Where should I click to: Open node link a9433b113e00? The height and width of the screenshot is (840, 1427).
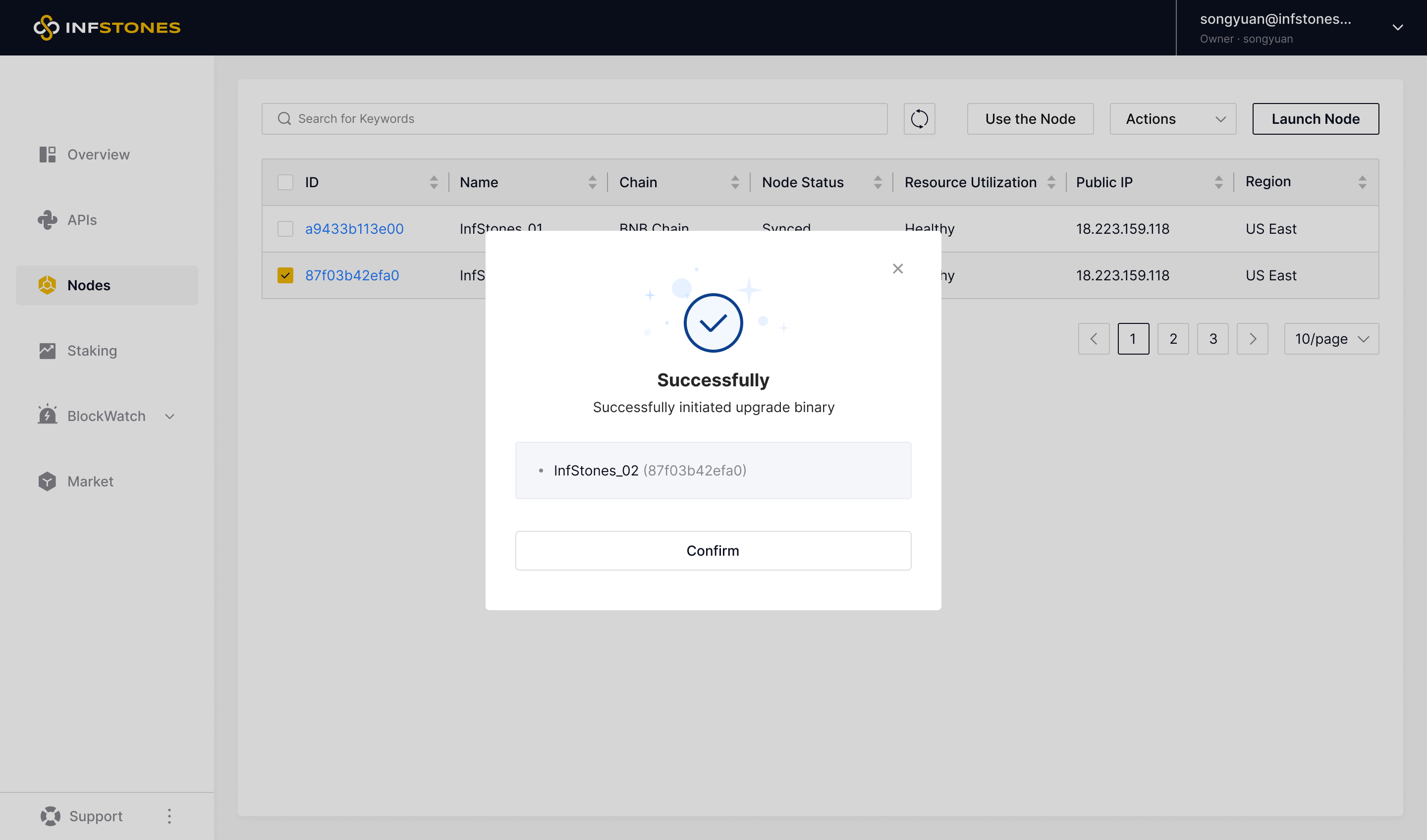tap(354, 229)
